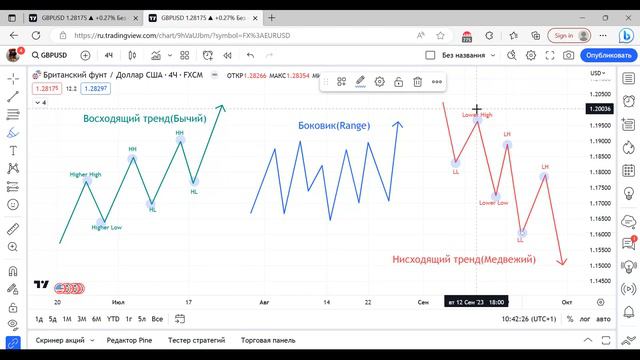Open the USD currency dropdown

[598, 73]
